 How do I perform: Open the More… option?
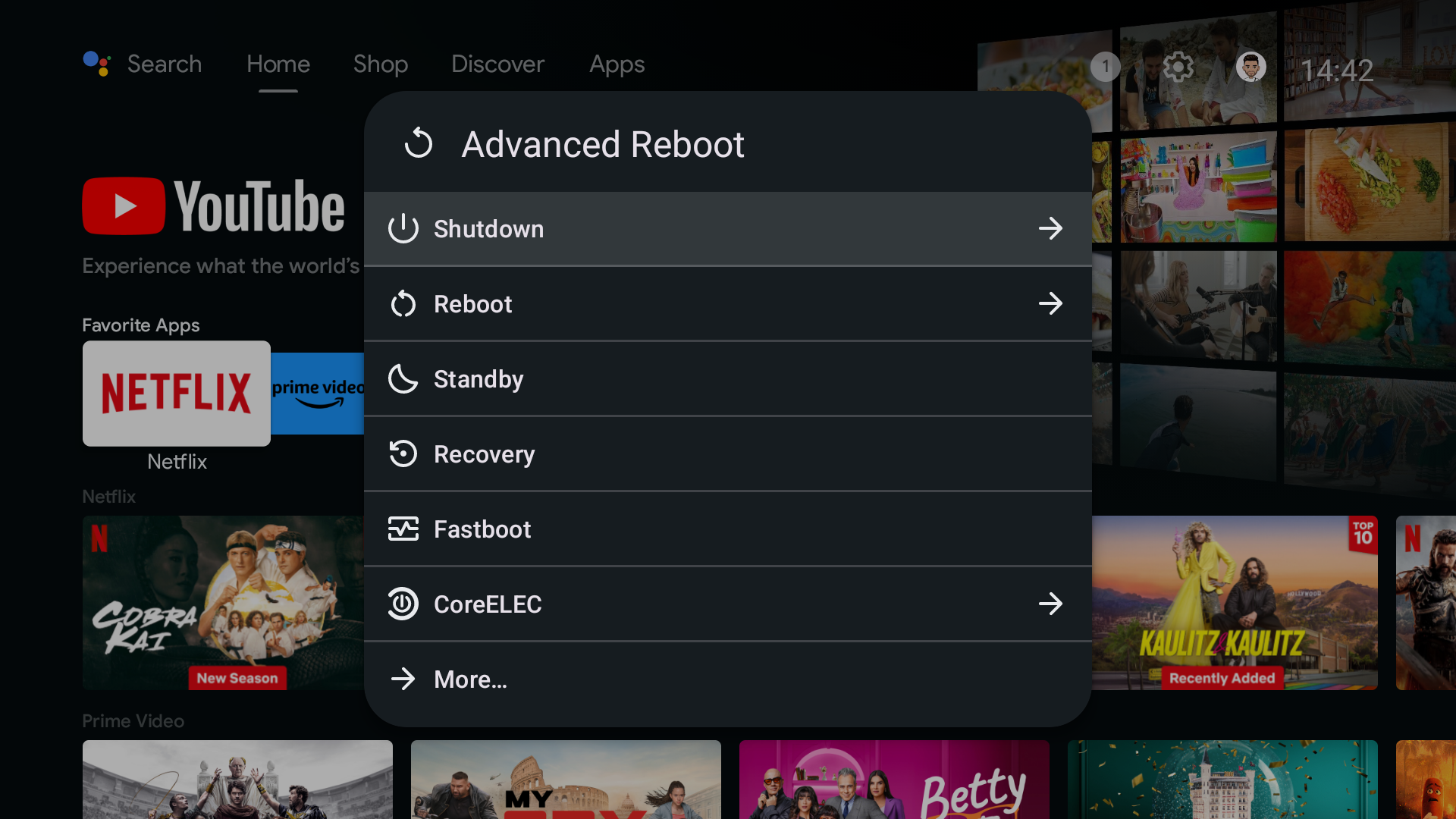[728, 679]
